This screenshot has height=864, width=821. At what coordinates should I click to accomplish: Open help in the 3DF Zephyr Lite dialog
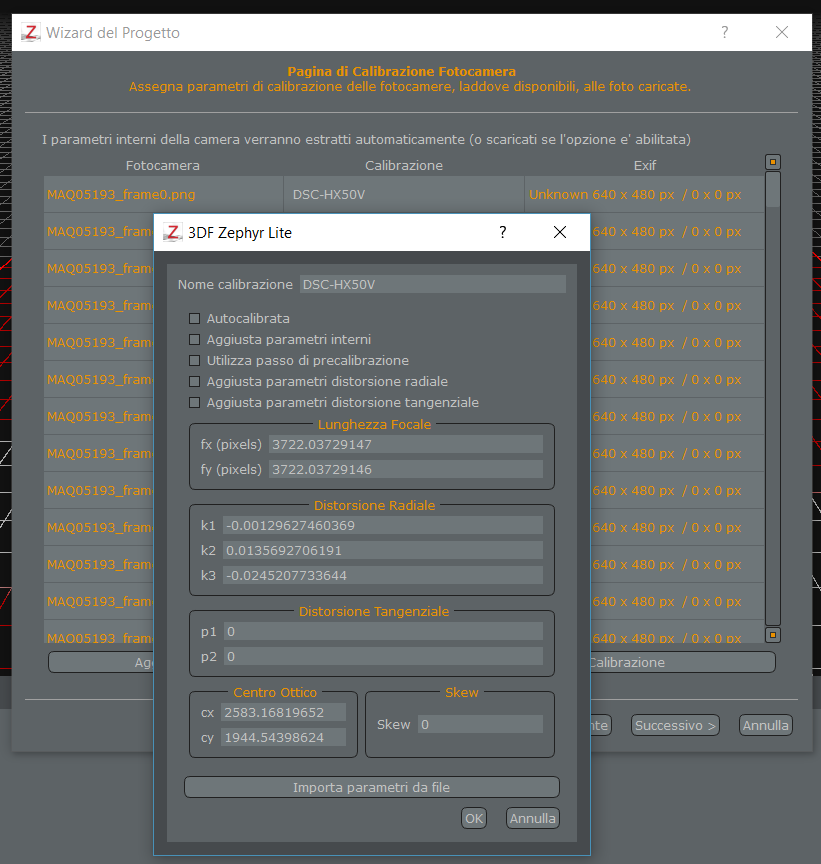click(x=503, y=233)
